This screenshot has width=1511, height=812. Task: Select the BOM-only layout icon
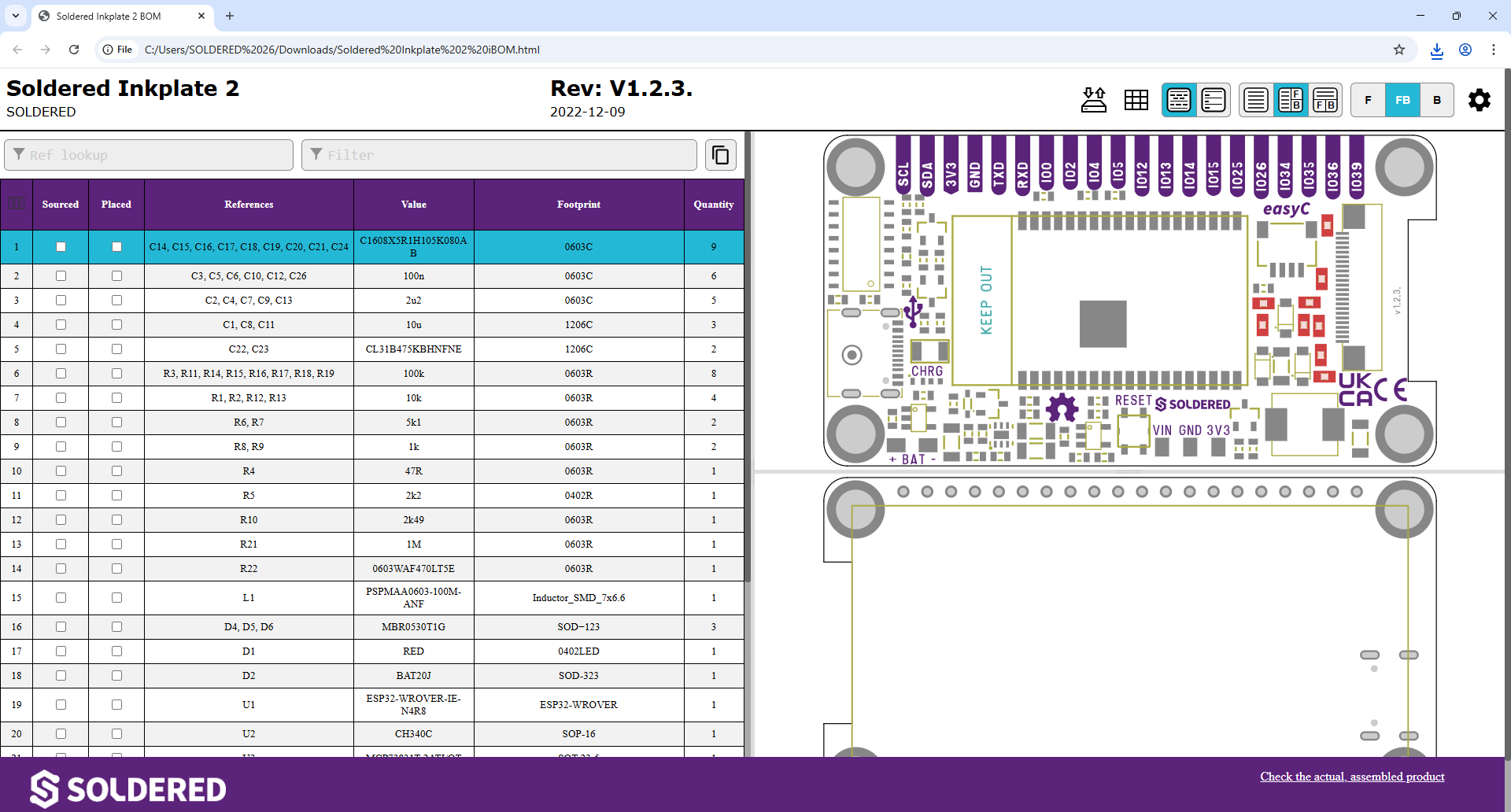[1256, 100]
